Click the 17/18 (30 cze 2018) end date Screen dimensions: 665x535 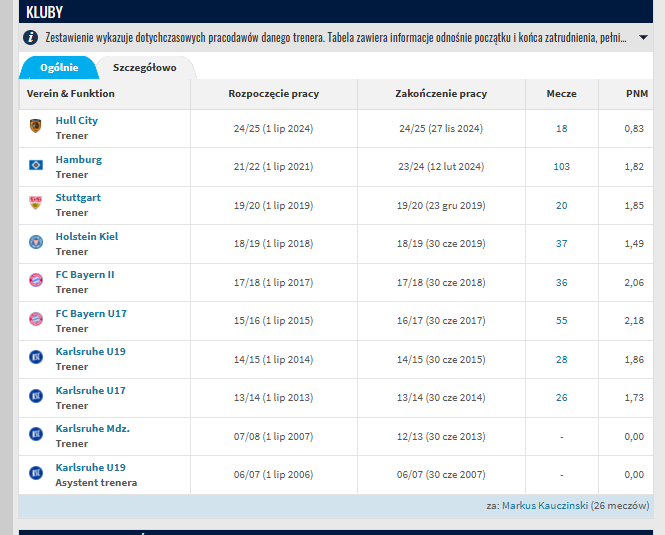pos(441,283)
